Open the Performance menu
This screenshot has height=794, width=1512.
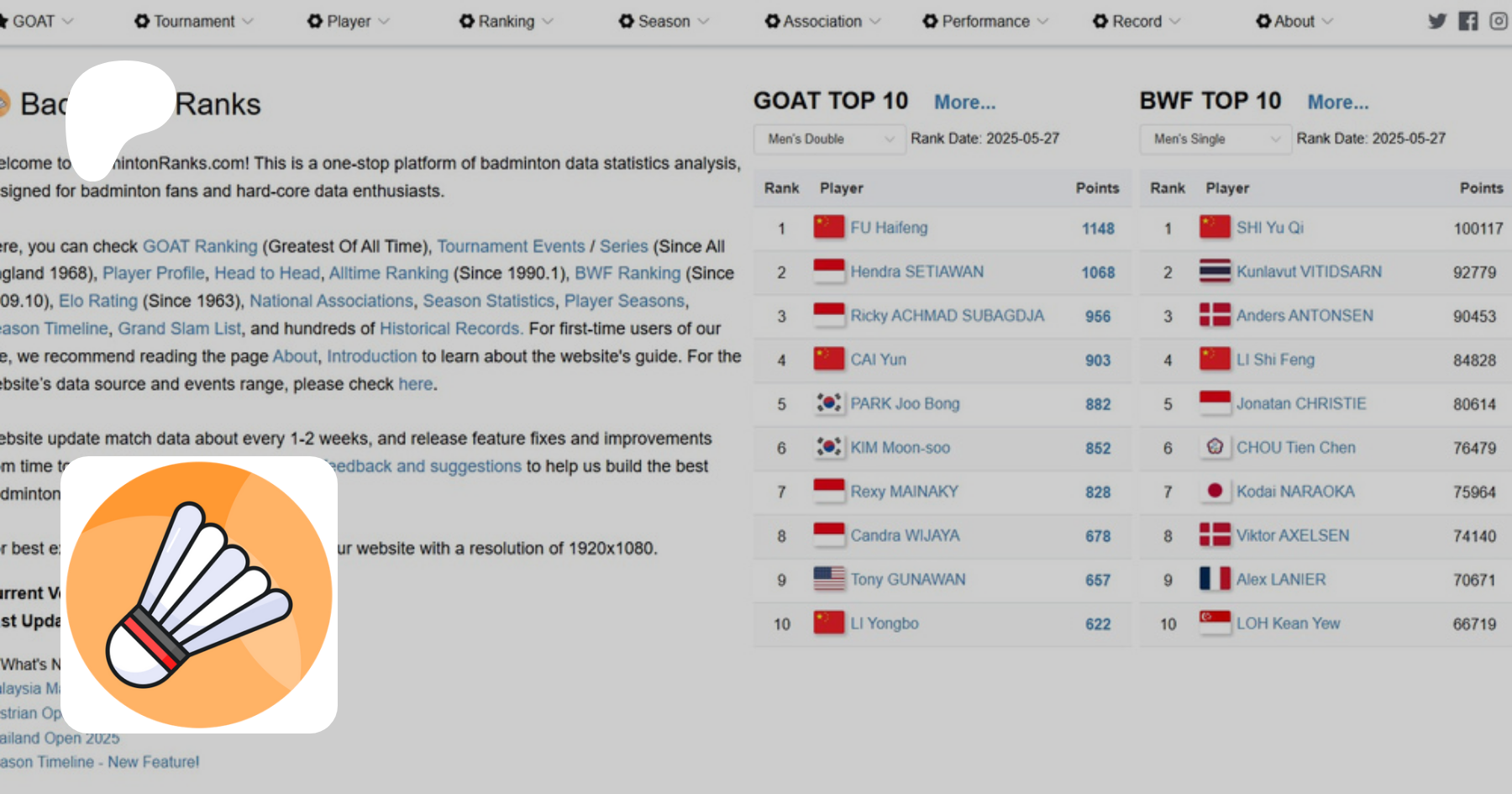[x=985, y=21]
